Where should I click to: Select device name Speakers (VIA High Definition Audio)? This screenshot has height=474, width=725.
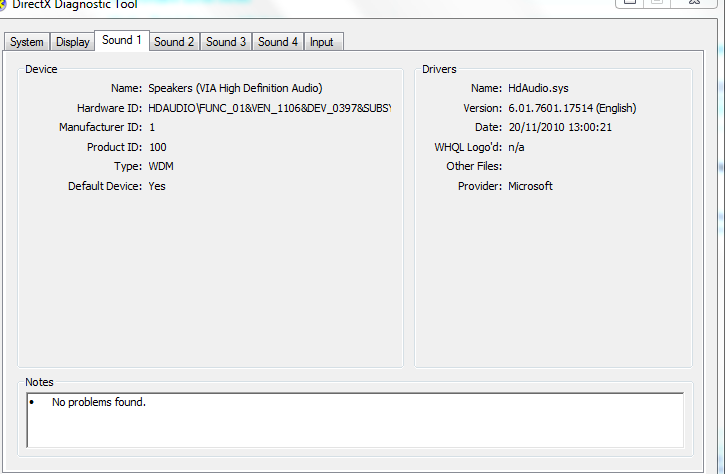(x=235, y=88)
